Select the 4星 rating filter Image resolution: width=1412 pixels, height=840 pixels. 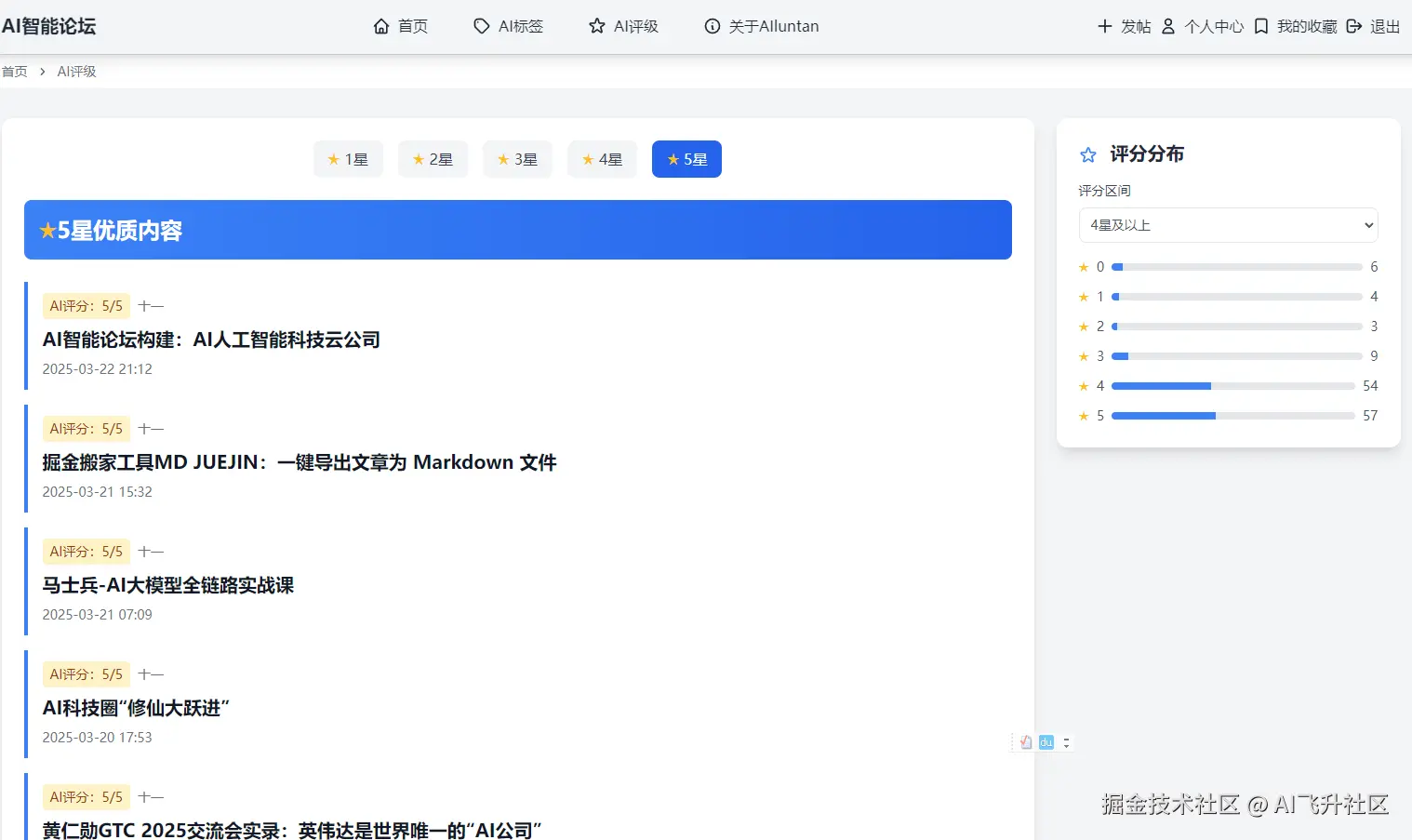click(x=602, y=159)
